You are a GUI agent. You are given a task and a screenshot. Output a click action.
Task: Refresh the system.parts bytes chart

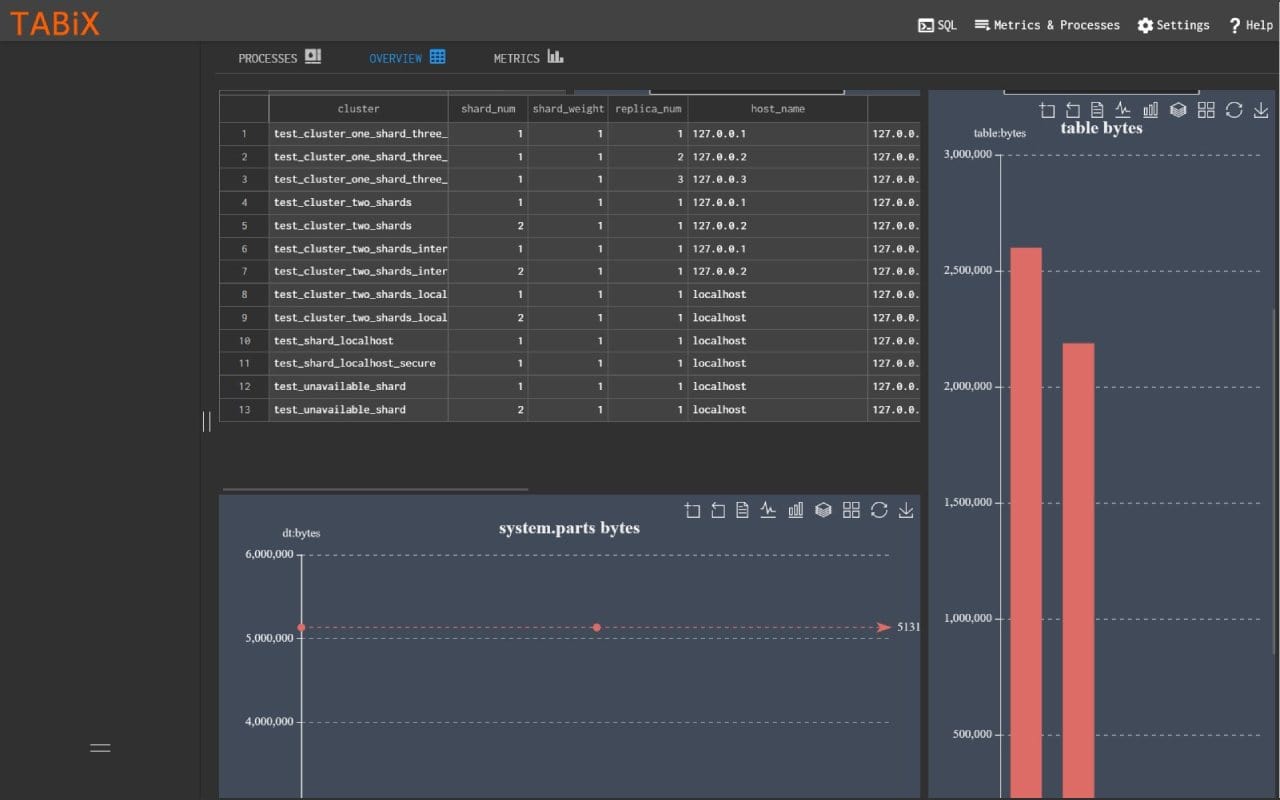click(879, 510)
